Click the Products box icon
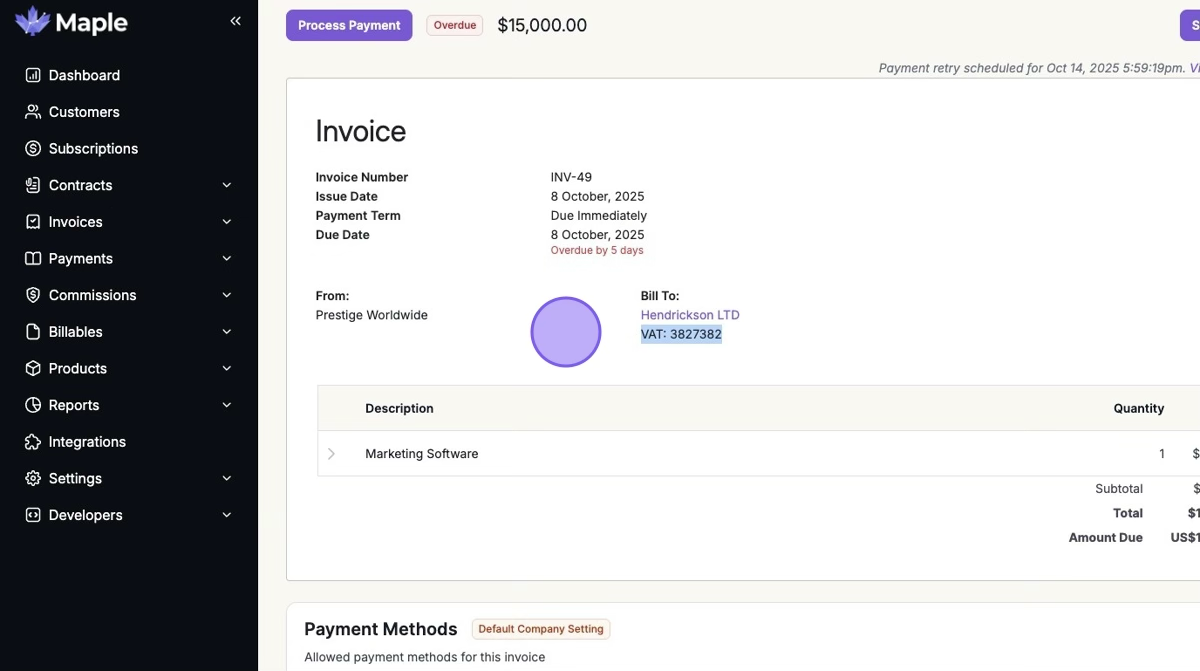This screenshot has width=1200, height=671. (33, 368)
